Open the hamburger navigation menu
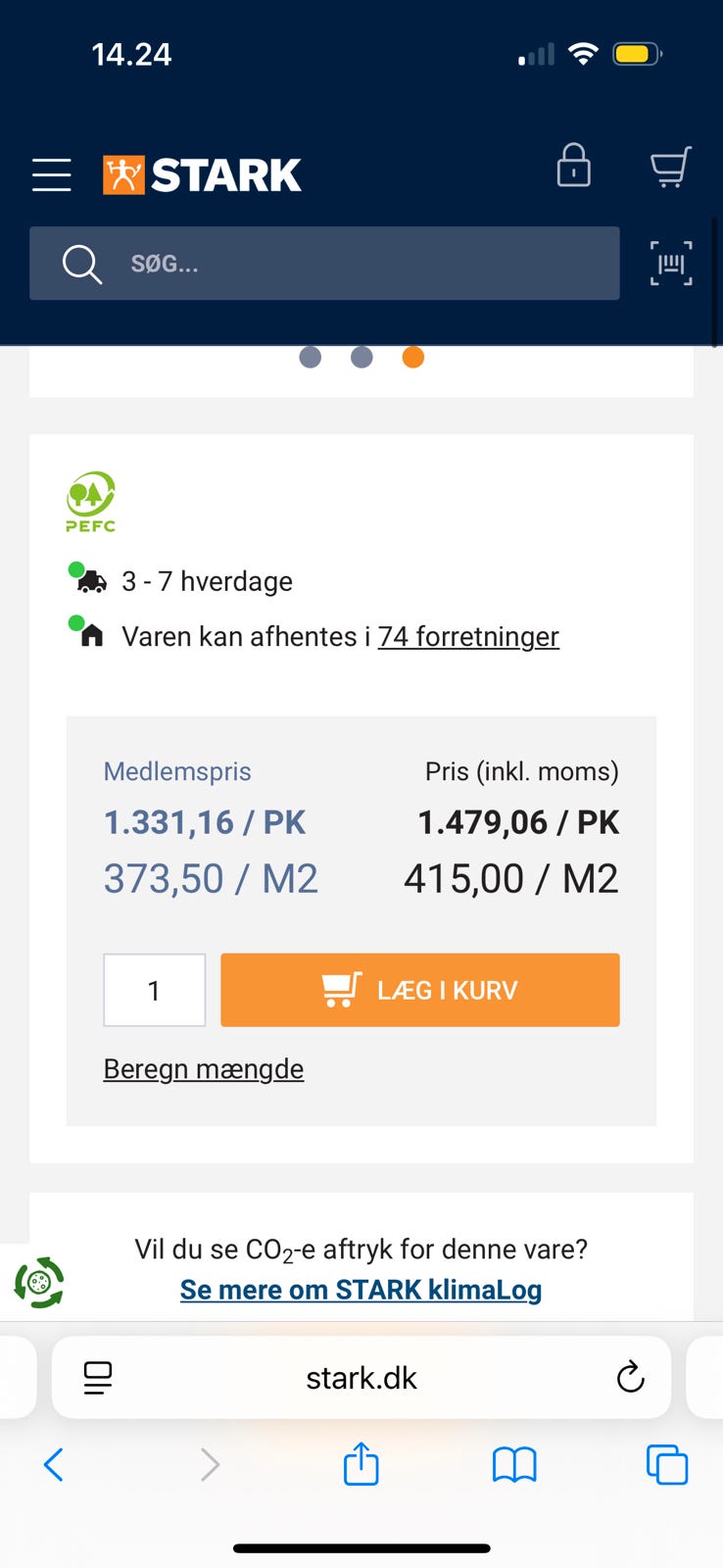 51,174
